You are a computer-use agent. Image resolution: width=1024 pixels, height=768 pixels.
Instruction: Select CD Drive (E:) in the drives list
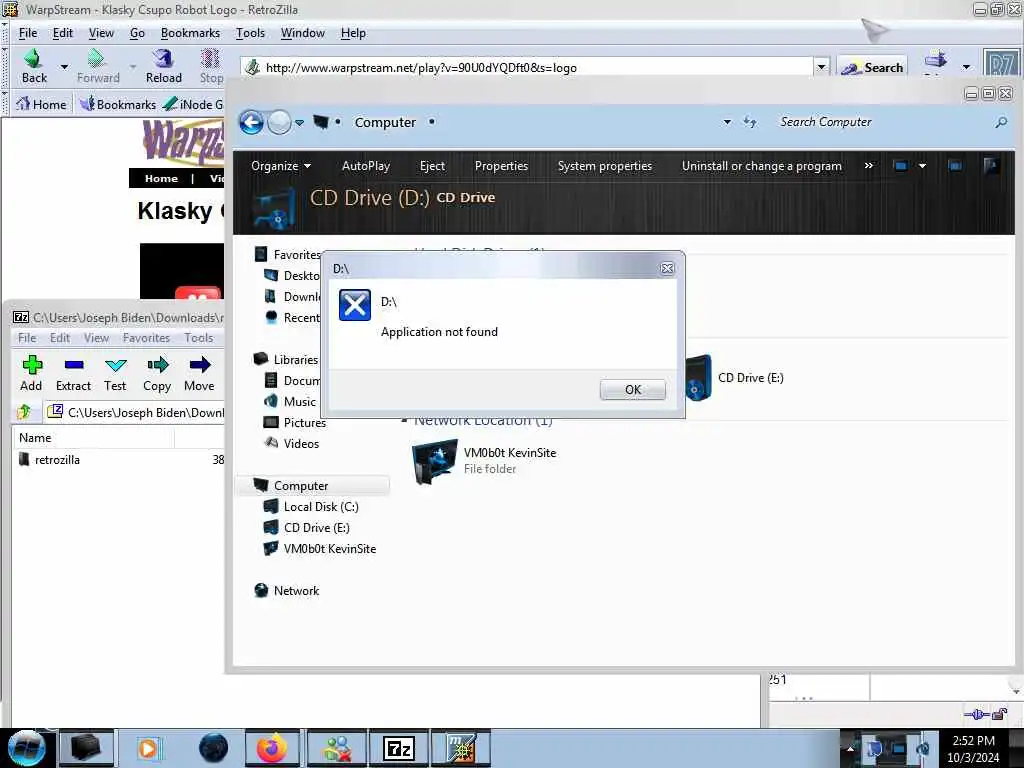tap(735, 377)
